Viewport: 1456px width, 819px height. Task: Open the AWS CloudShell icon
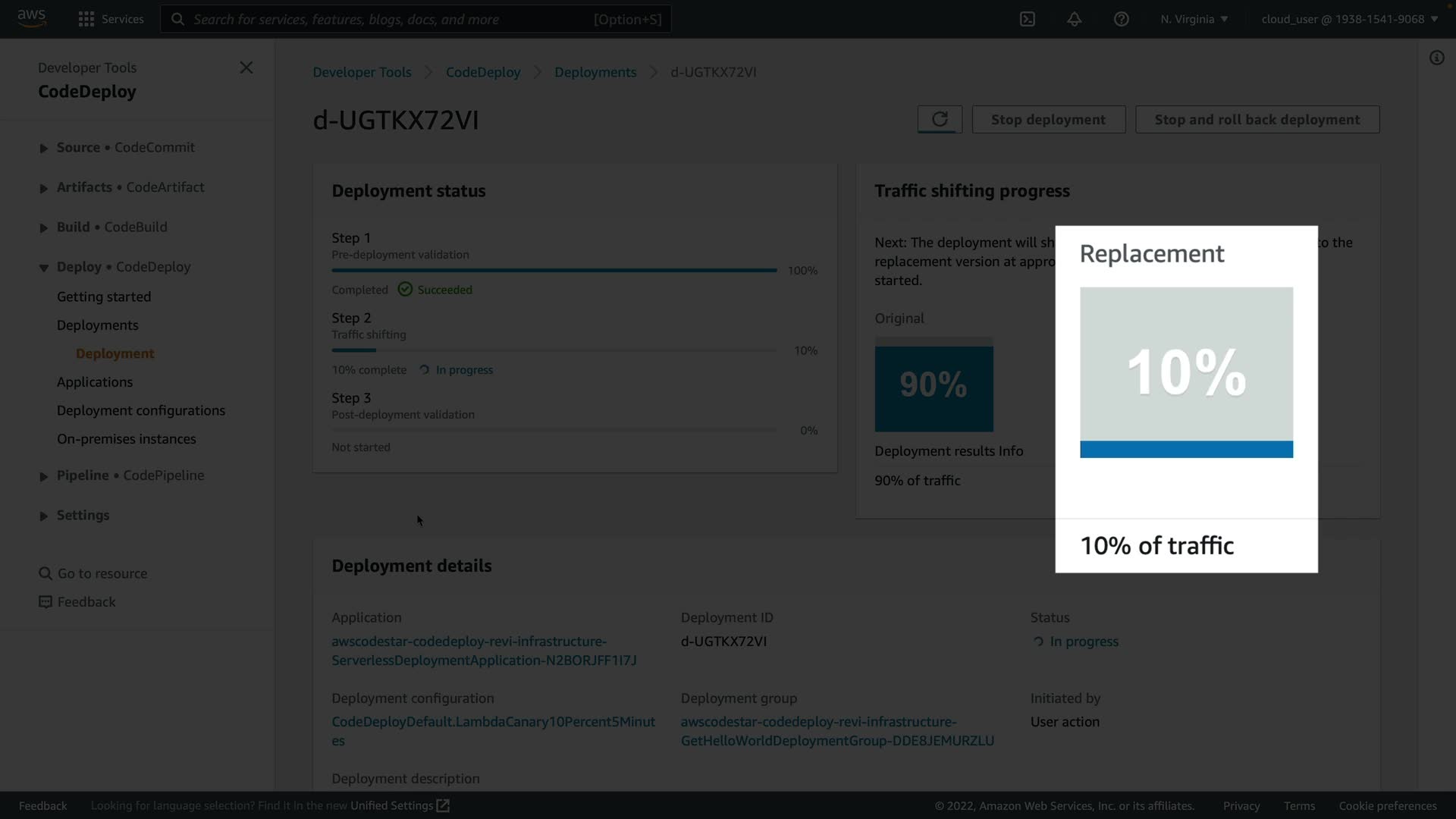coord(1028,19)
